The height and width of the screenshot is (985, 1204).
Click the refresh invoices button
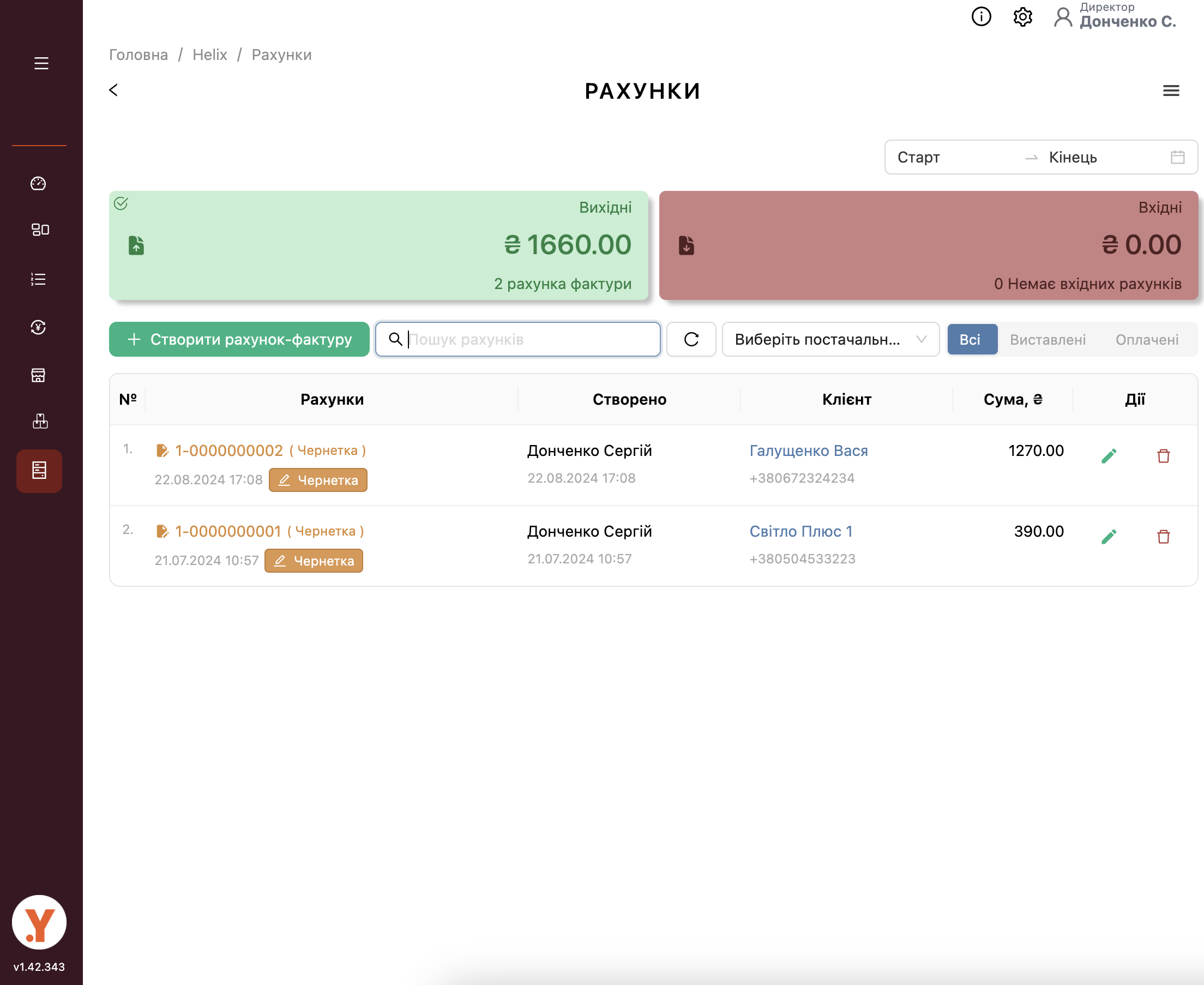(x=691, y=339)
